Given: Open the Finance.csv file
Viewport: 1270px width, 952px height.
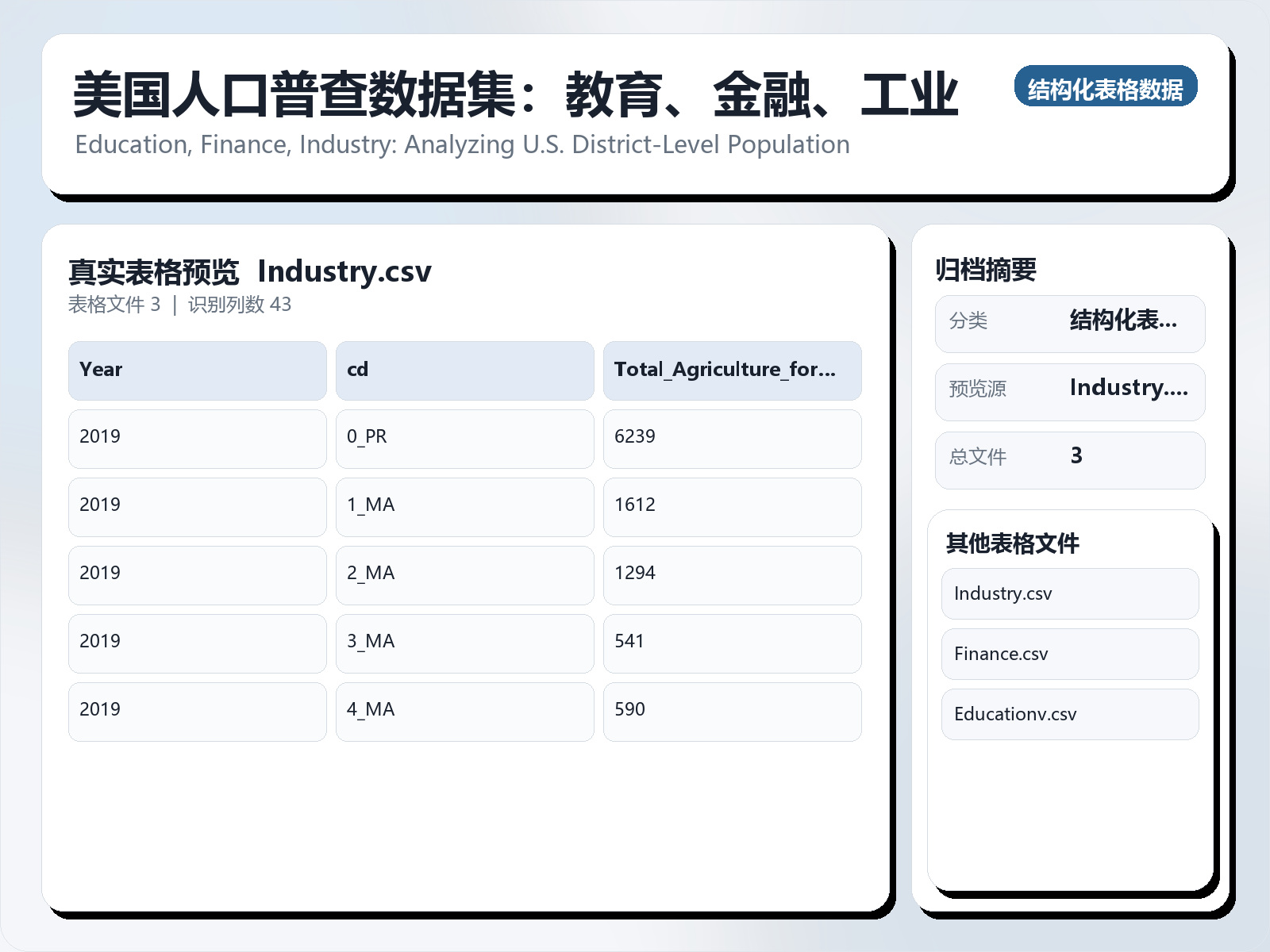Looking at the screenshot, I should [x=1069, y=654].
